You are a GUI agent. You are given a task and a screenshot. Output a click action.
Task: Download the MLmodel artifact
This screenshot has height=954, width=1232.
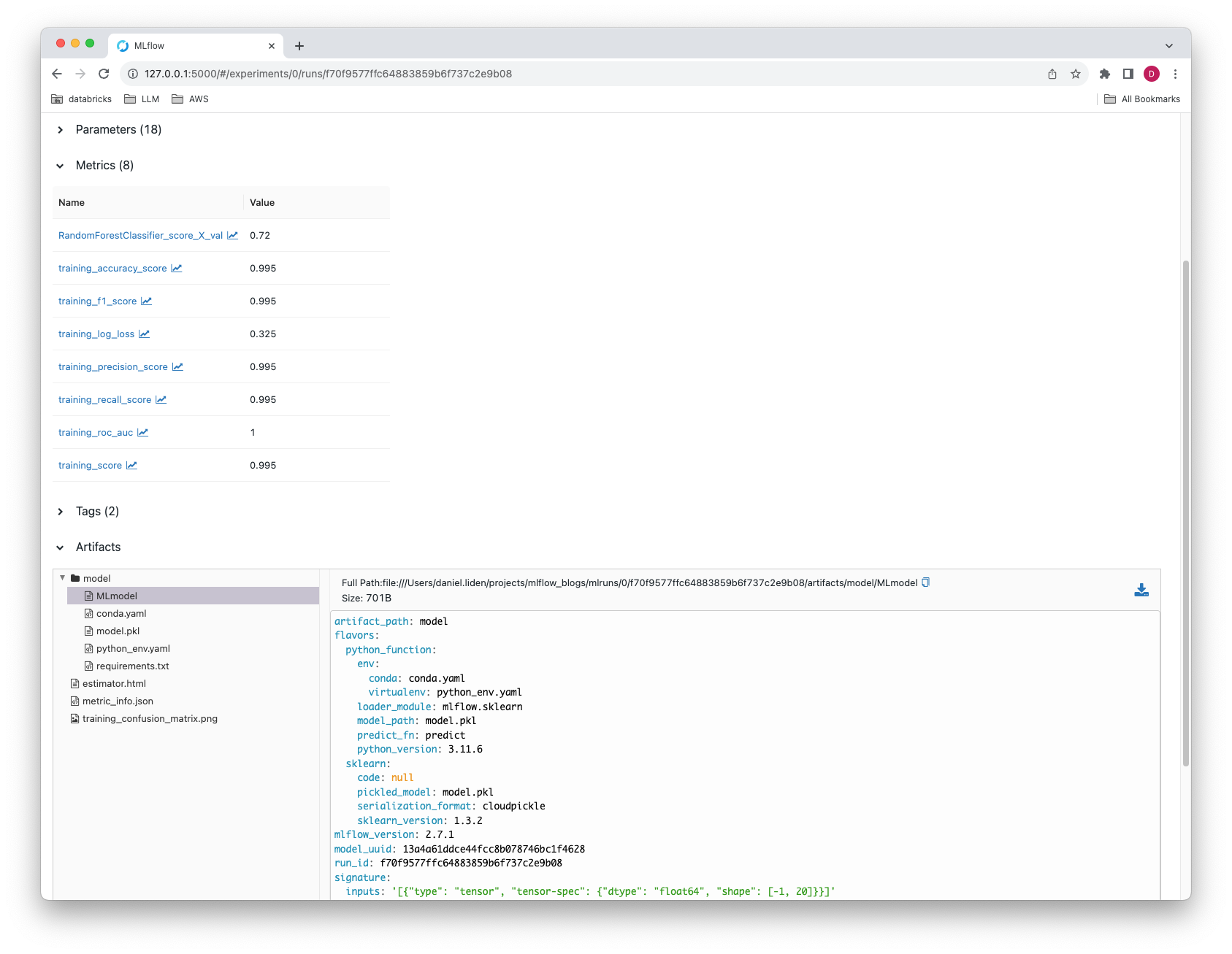pos(1141,590)
